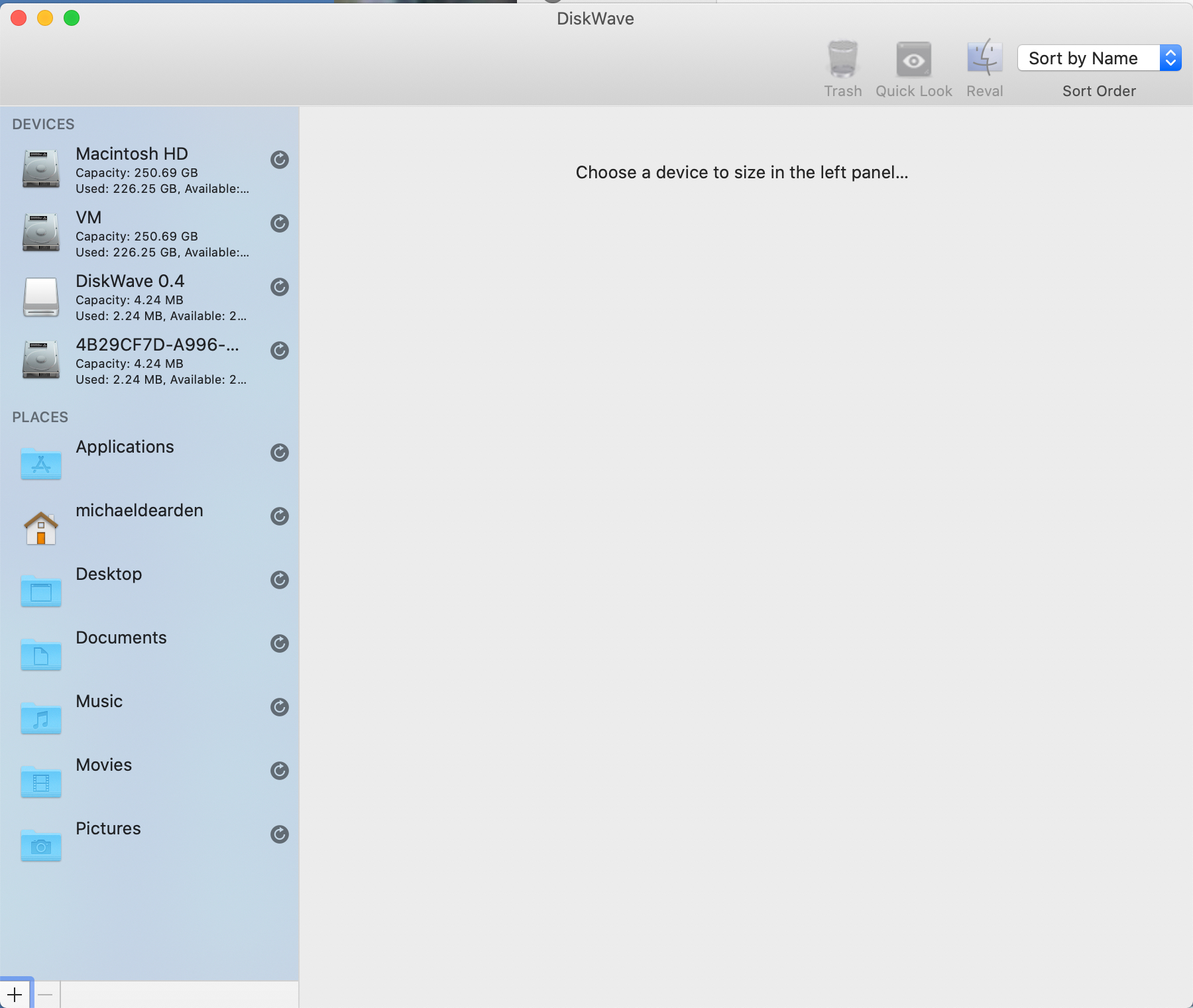
Task: Remove a place with the minus button
Action: (x=45, y=995)
